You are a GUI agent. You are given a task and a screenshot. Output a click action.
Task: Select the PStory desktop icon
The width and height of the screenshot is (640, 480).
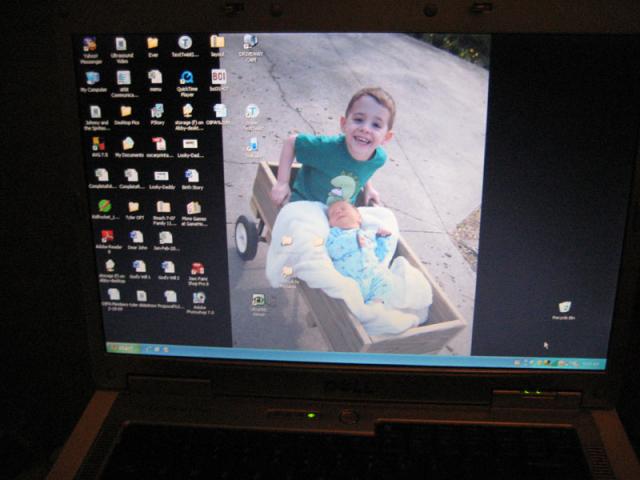(157, 115)
